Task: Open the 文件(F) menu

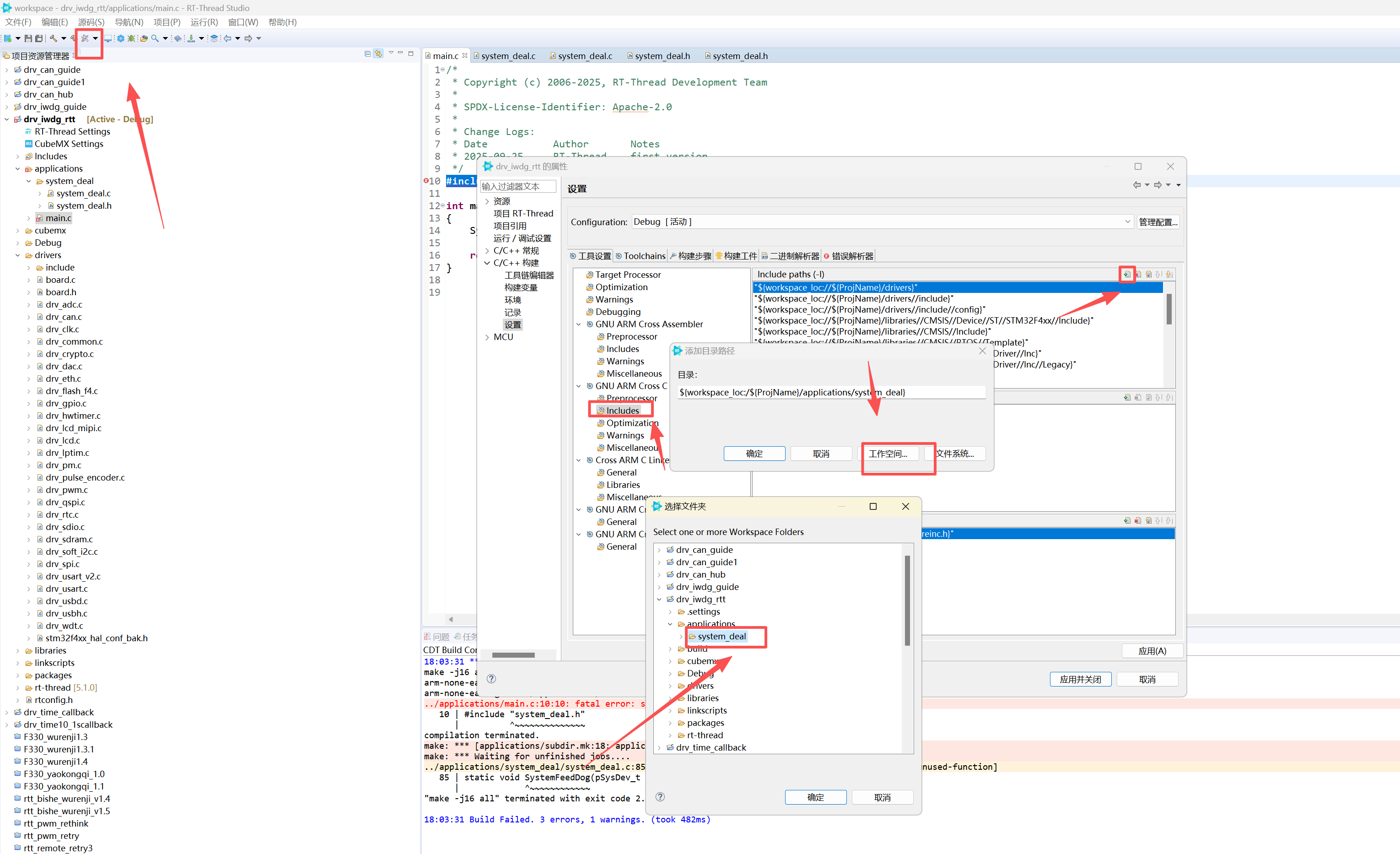Action: coord(18,22)
